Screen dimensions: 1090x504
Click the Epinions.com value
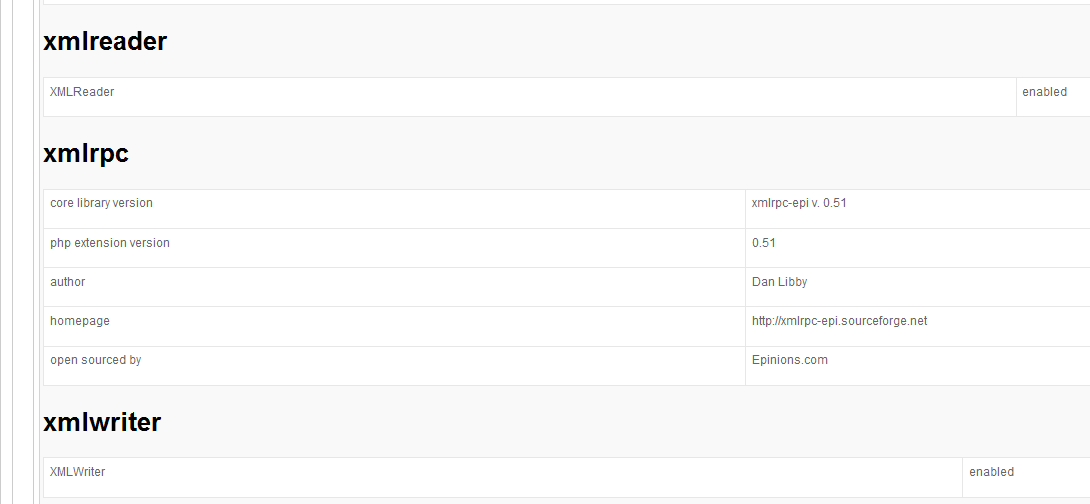click(789, 360)
